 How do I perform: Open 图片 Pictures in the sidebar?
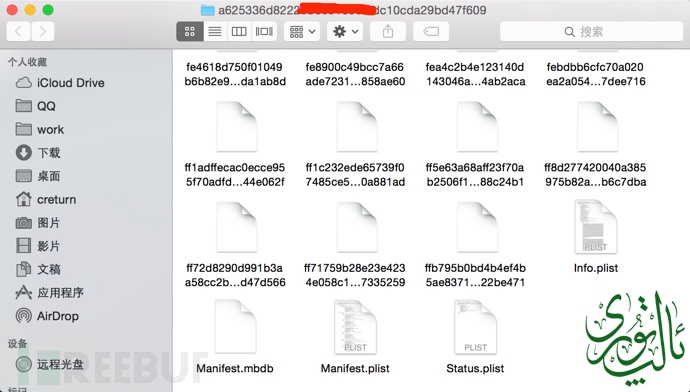point(38,223)
